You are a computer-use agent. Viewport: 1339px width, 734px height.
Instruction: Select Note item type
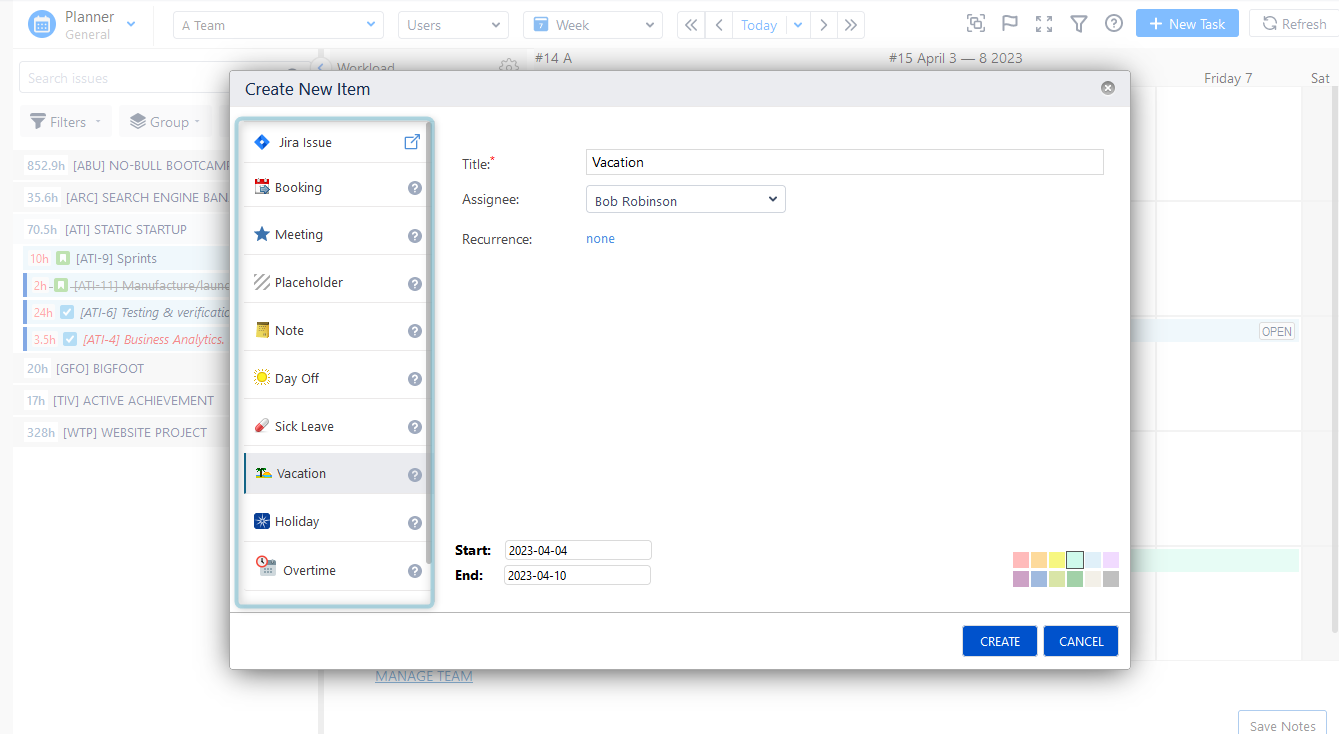[336, 331]
